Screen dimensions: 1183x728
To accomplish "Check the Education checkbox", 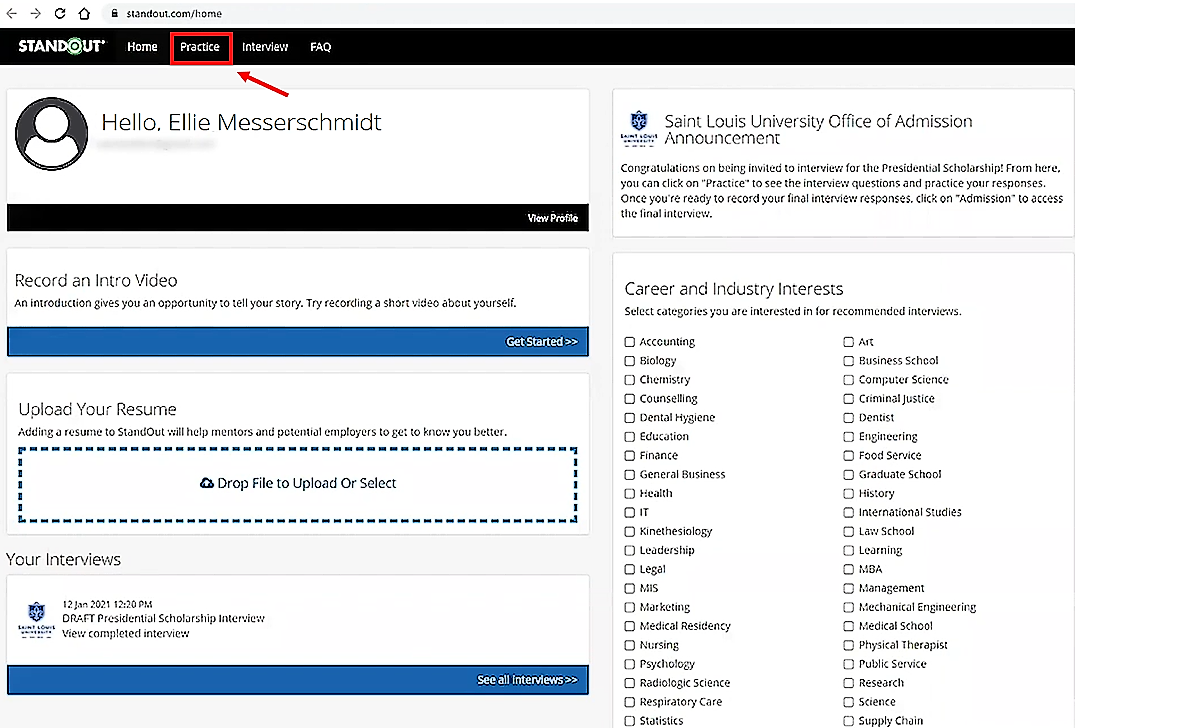I will click(x=630, y=436).
